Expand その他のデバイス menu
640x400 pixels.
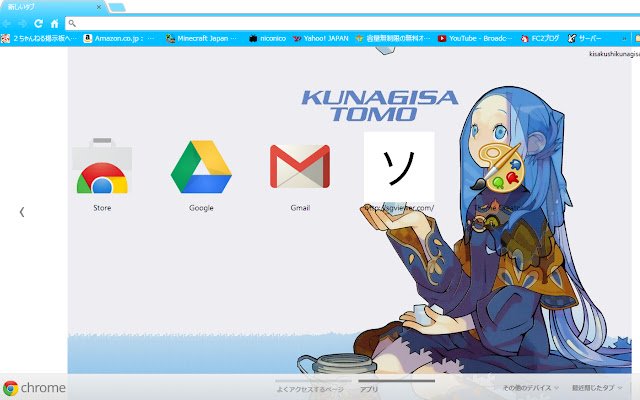click(x=531, y=388)
